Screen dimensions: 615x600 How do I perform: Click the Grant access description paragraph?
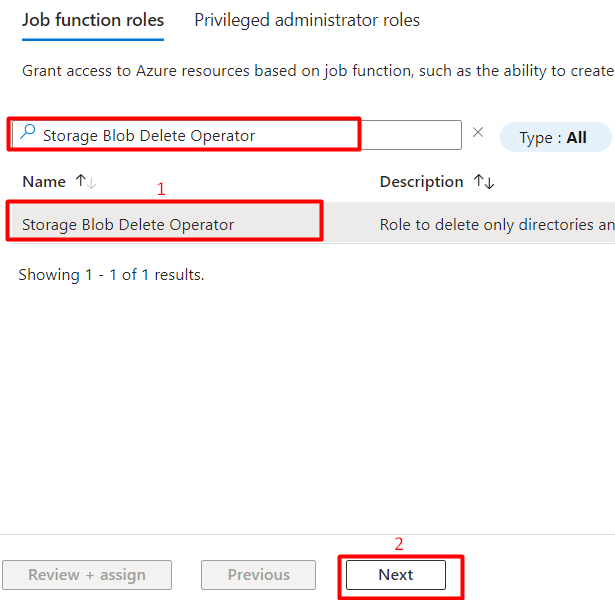click(318, 71)
